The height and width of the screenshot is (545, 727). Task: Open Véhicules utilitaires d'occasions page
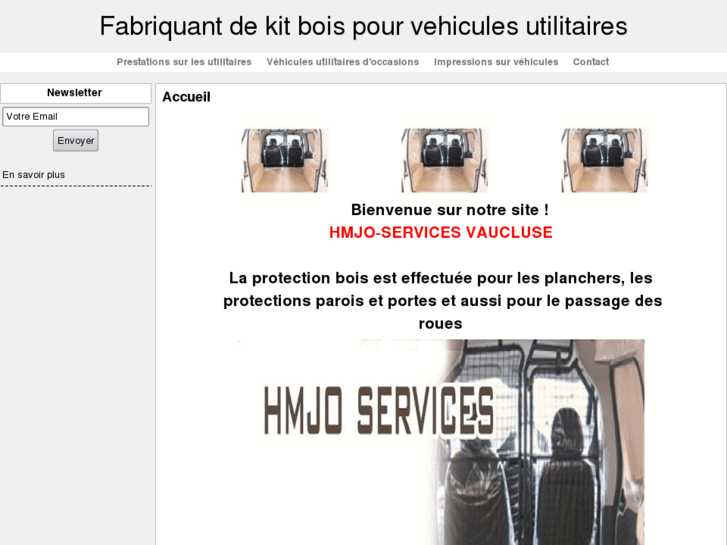pos(343,62)
